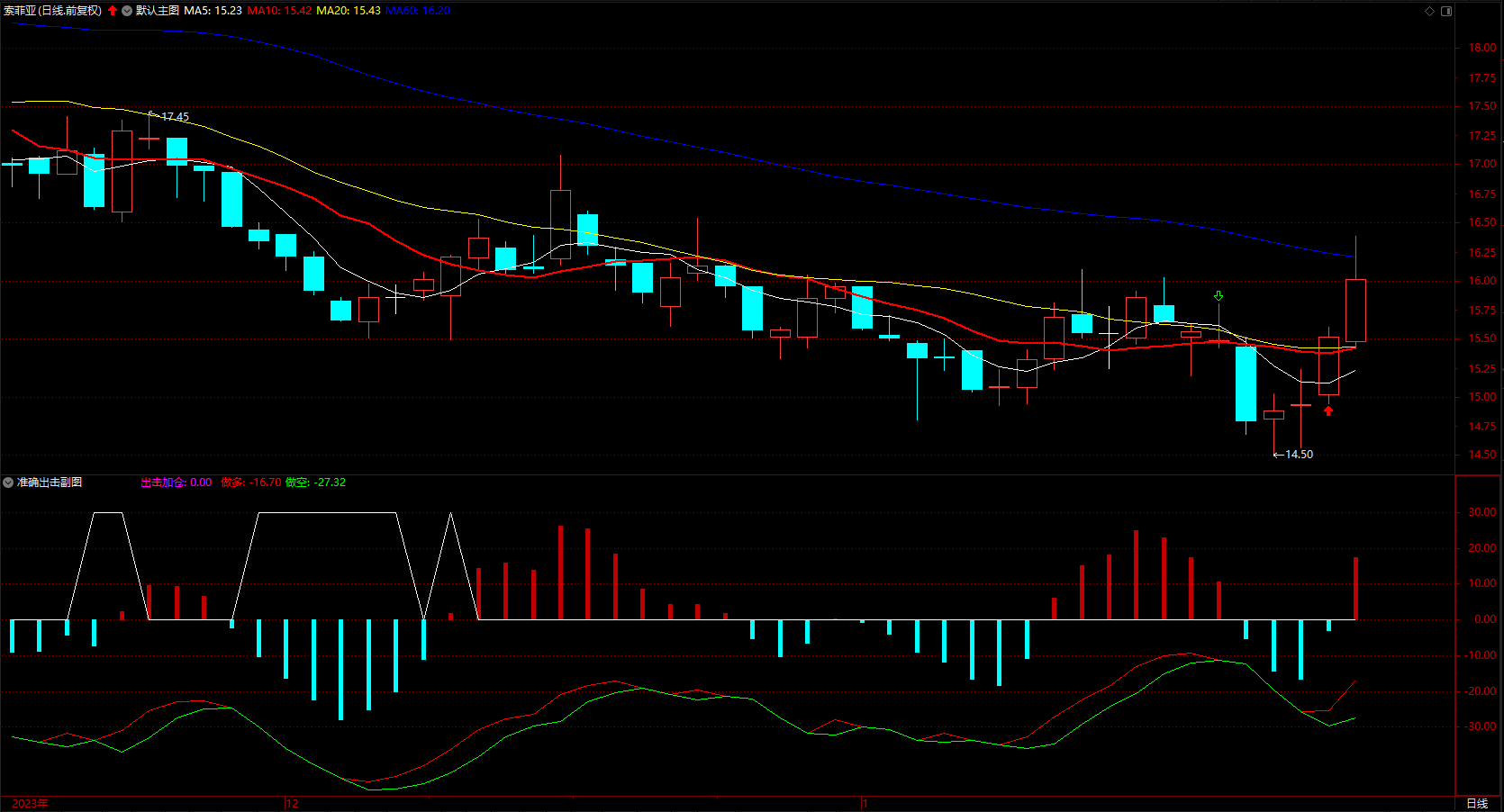Click the last red histogram bar in sub-chart
Screen dimensions: 1504x812
1355,589
